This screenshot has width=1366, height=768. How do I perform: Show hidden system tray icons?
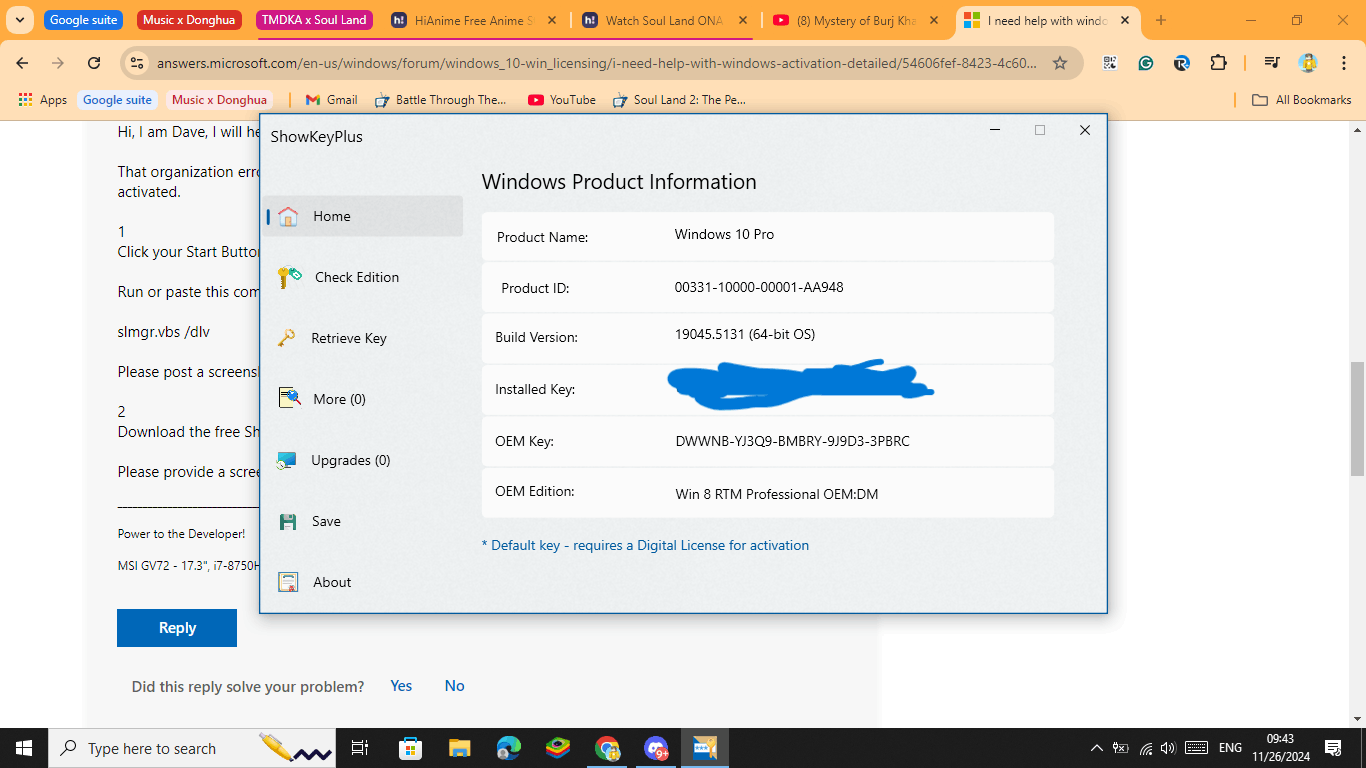coord(1097,748)
